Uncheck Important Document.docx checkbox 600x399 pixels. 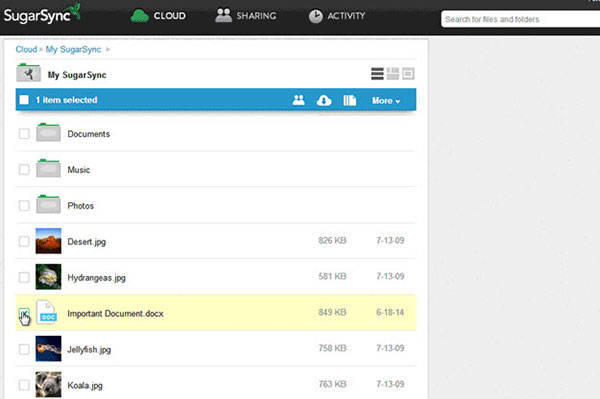click(x=24, y=314)
